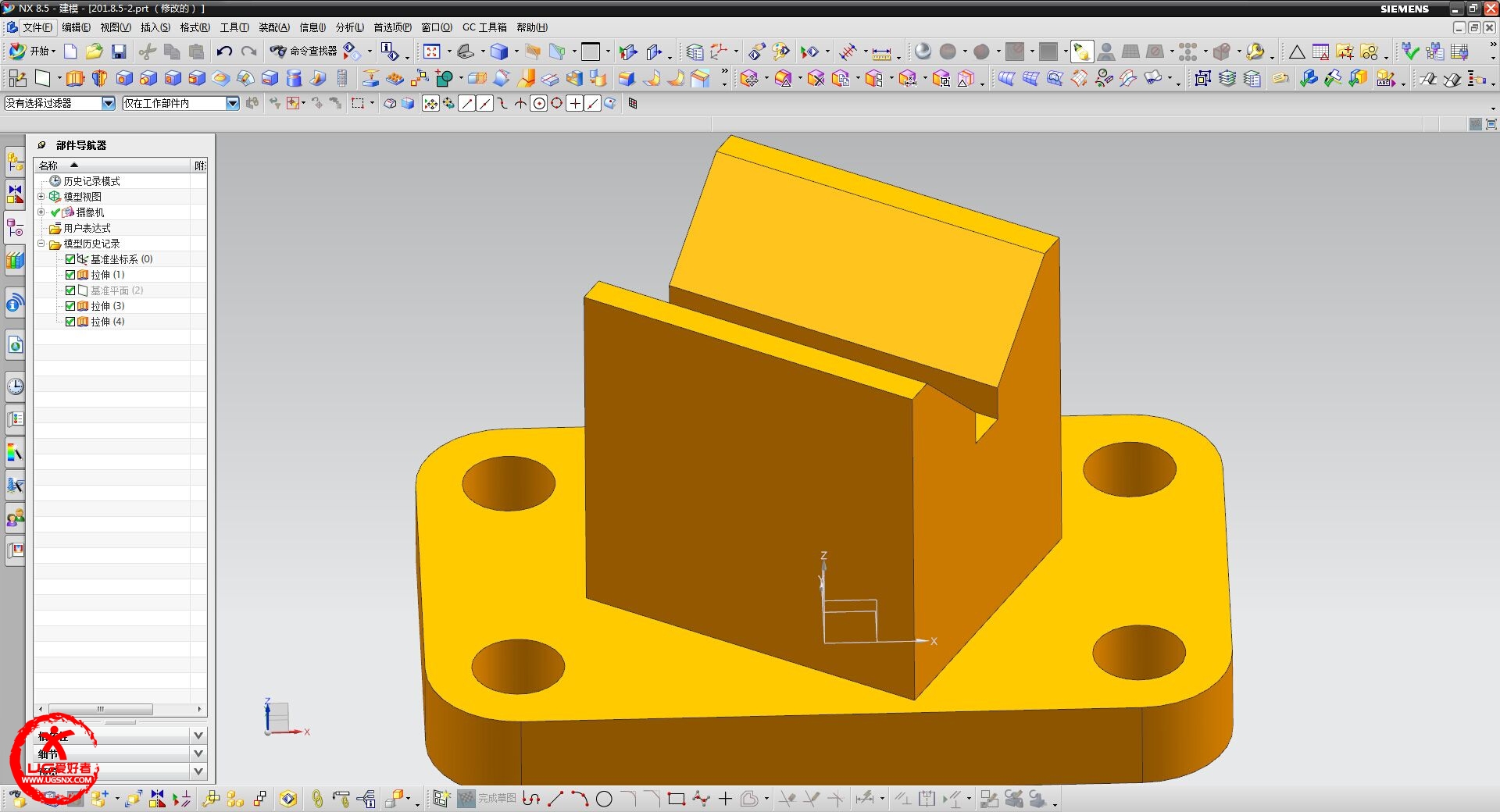Select the Line sketch tool at bottom
This screenshot has height=812, width=1500.
coord(555,799)
